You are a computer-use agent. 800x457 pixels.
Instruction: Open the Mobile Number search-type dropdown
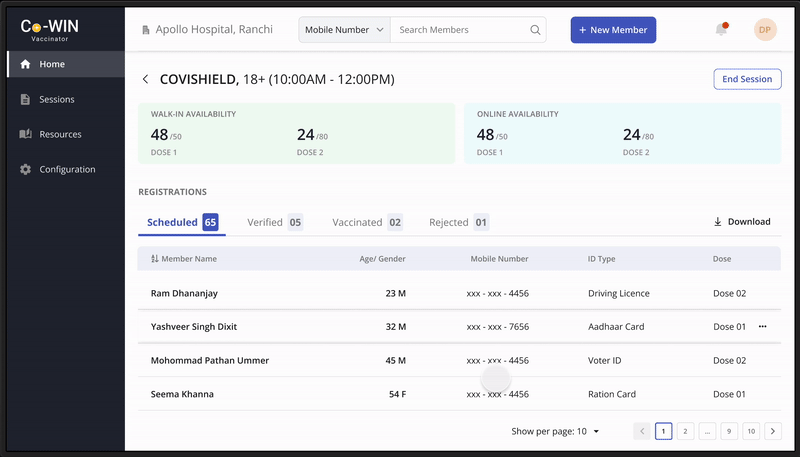coord(344,30)
